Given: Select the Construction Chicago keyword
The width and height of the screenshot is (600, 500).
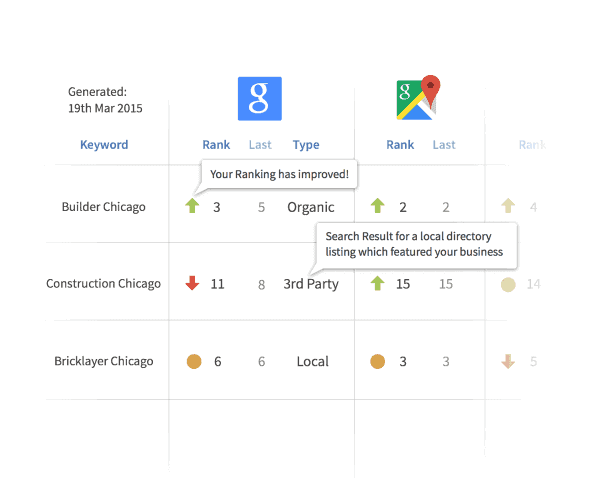Looking at the screenshot, I should point(103,283).
